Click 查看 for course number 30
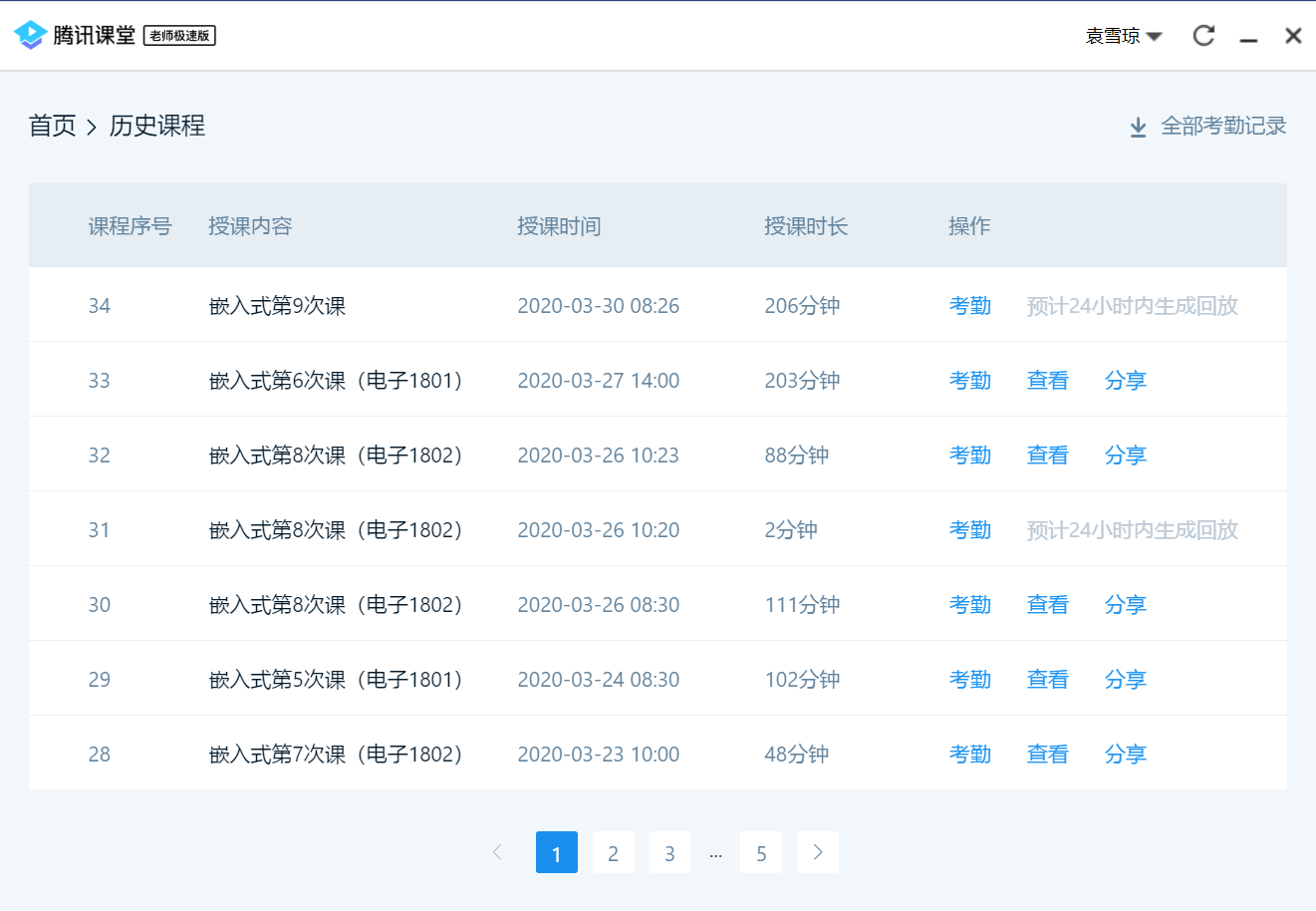Screen dimensions: 1316x911 point(1047,605)
